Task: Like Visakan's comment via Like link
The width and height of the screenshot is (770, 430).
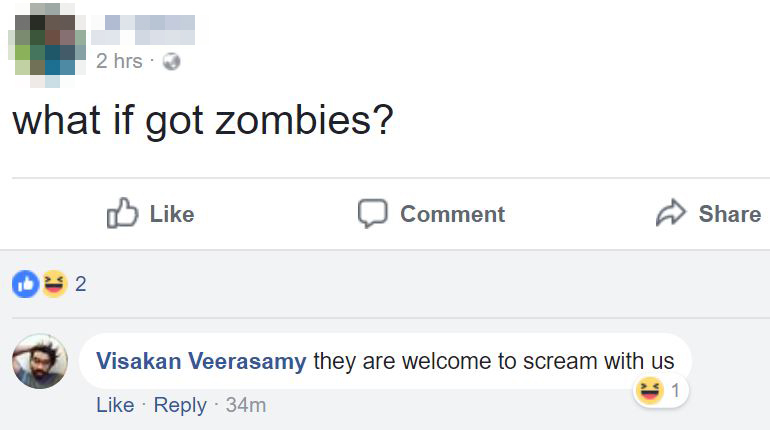Action: click(115, 405)
